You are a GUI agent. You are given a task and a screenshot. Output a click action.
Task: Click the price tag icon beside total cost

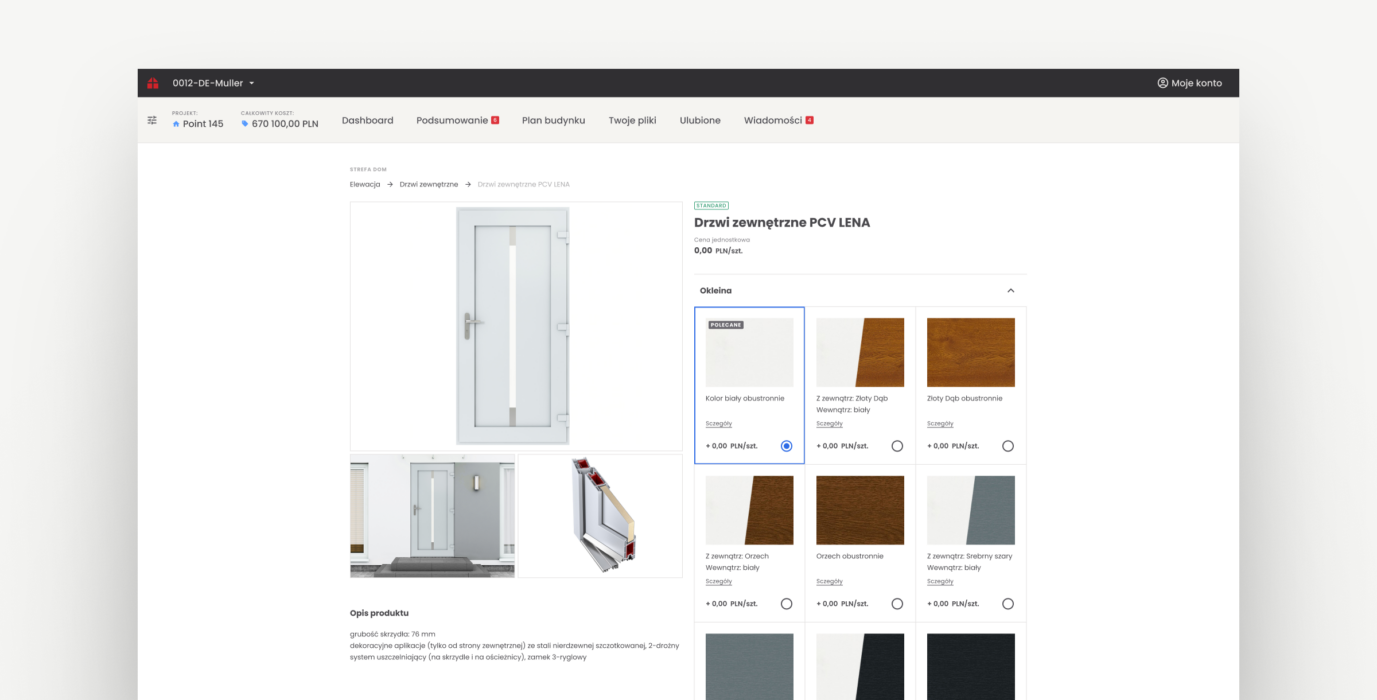tap(245, 124)
